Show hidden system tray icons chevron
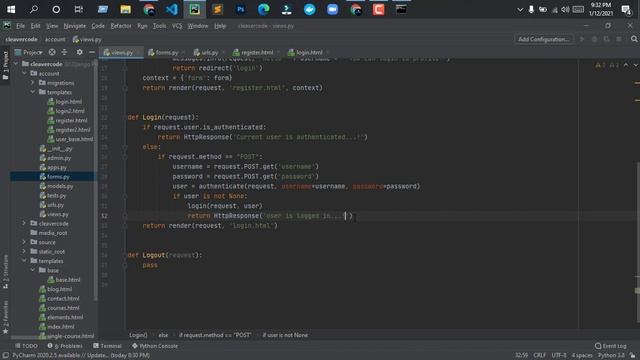 [x=520, y=9]
